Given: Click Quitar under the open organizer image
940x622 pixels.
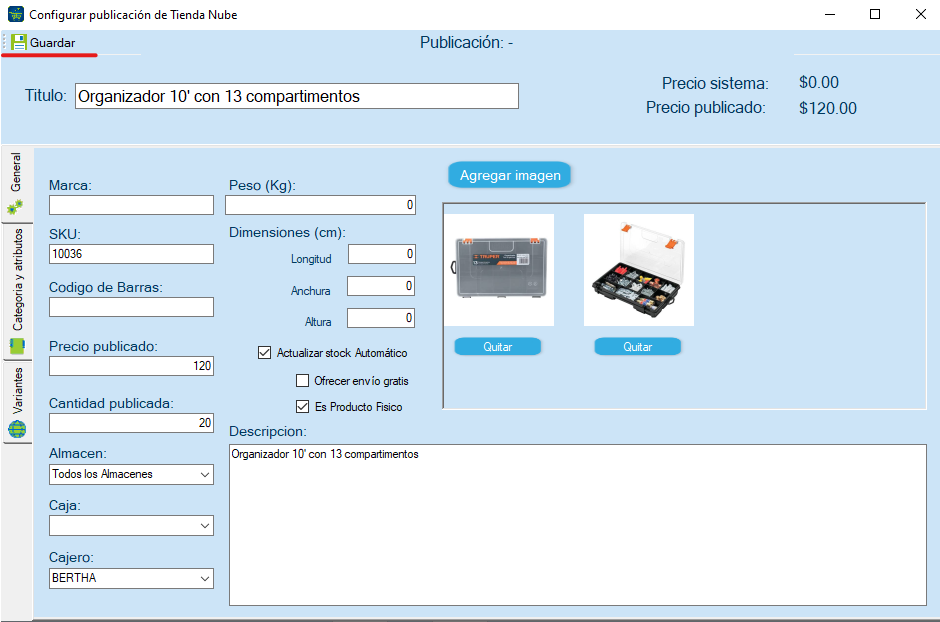Looking at the screenshot, I should [x=637, y=346].
